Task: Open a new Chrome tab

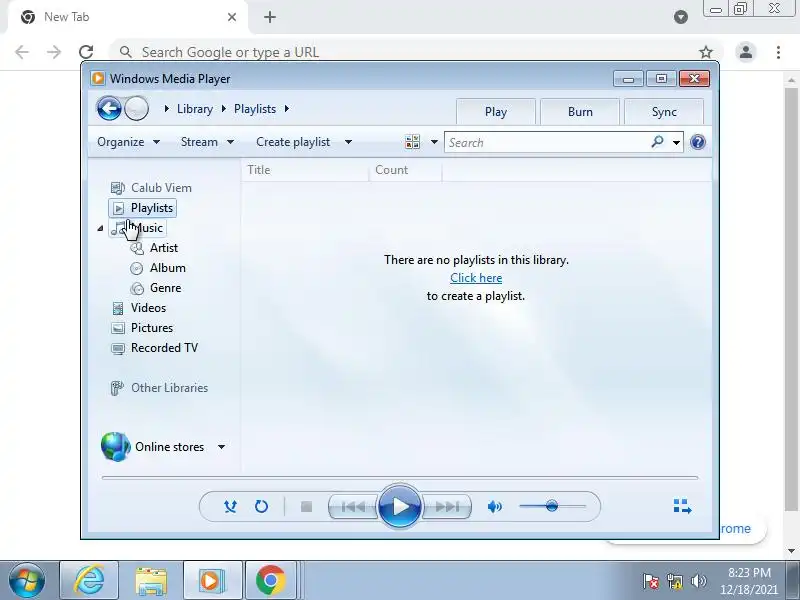Action: pyautogui.click(x=270, y=17)
